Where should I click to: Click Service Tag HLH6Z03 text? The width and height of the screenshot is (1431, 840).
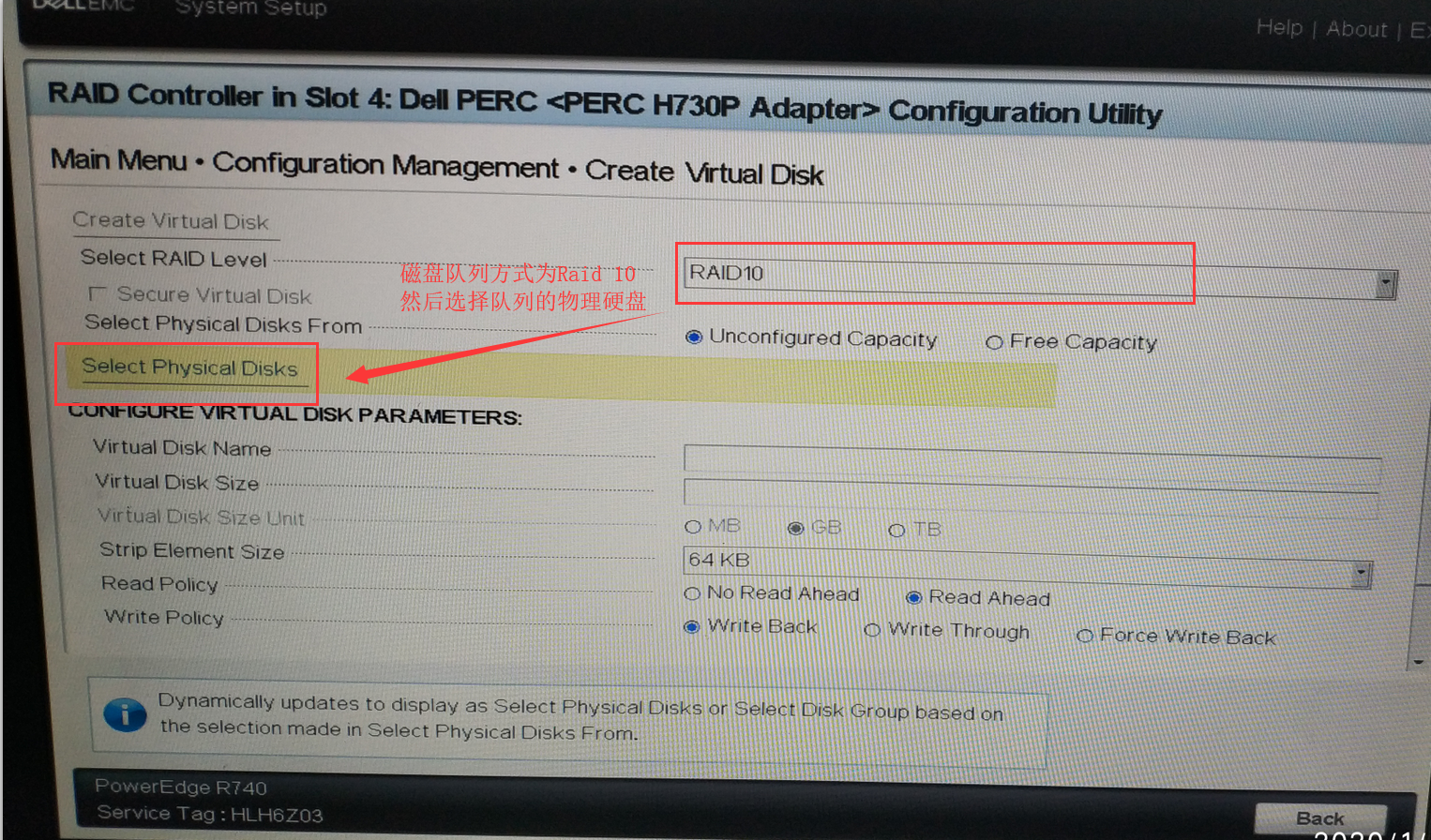point(210,814)
